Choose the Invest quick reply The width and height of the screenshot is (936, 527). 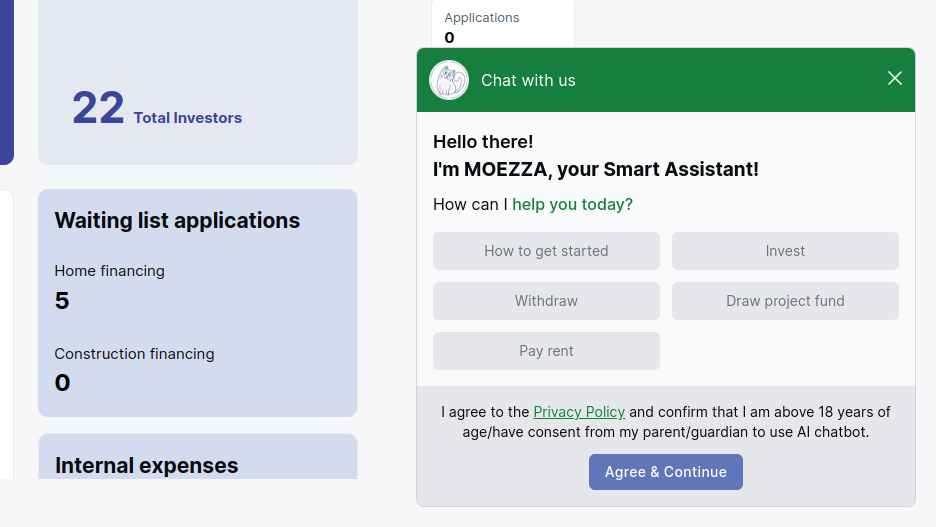(x=785, y=251)
